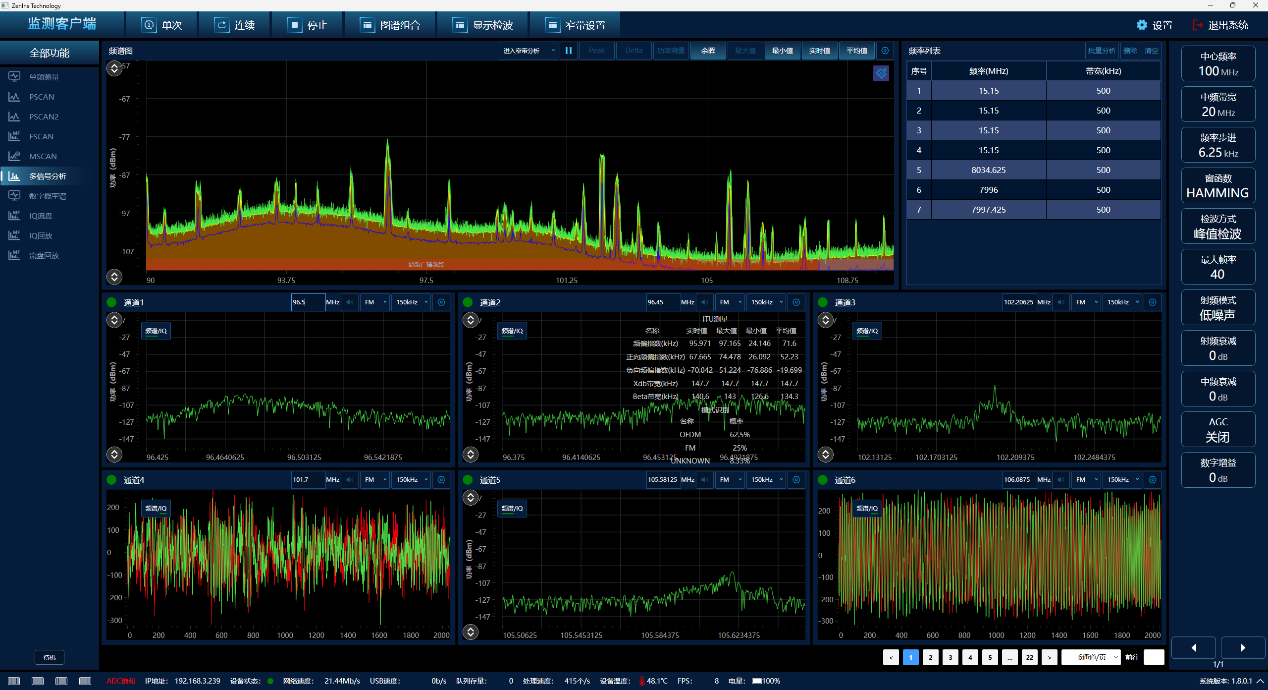Toggle the 实时值 real-time trace button

(x=819, y=50)
